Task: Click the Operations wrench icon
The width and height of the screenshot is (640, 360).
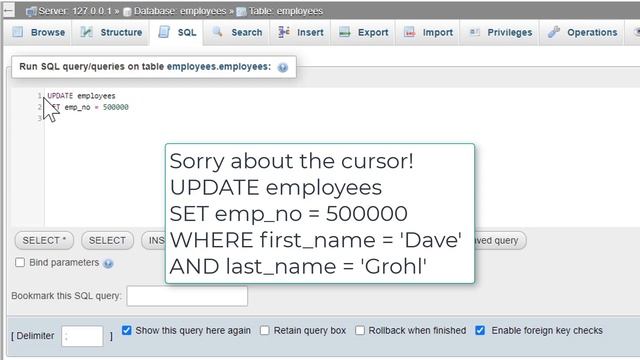Action: (553, 32)
